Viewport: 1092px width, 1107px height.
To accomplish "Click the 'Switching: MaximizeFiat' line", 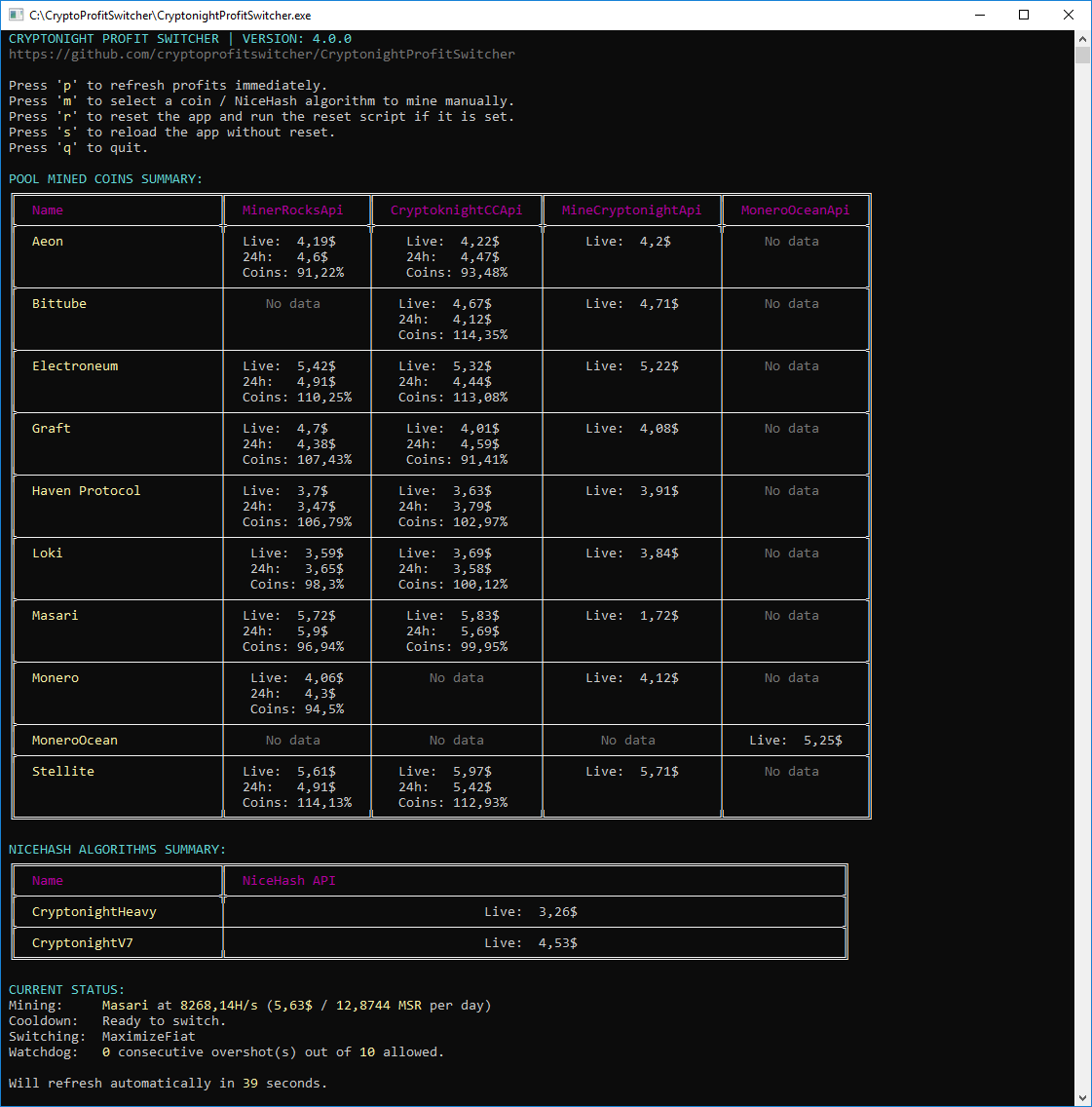I will (x=101, y=1036).
